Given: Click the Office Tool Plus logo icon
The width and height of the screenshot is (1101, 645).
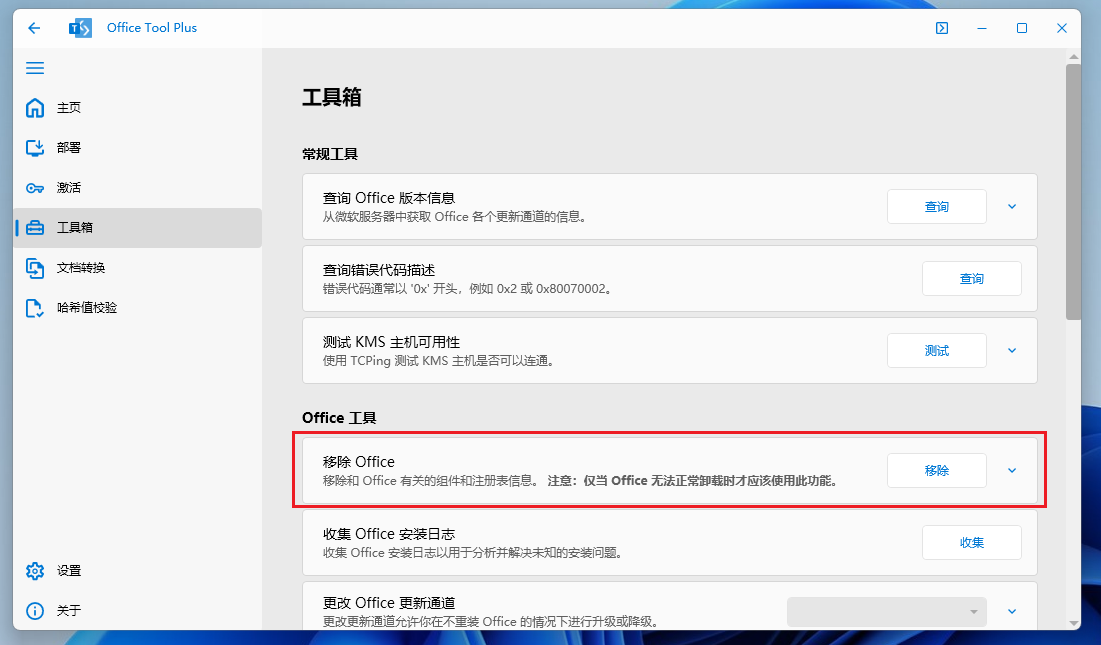Looking at the screenshot, I should click(x=80, y=28).
